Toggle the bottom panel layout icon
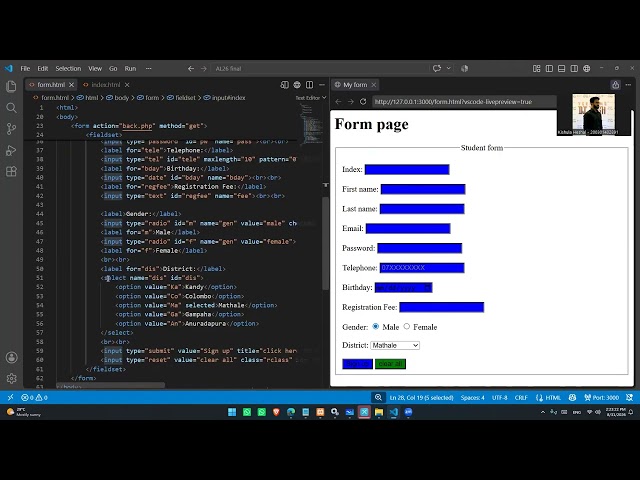The image size is (640, 480). pyautogui.click(x=562, y=69)
